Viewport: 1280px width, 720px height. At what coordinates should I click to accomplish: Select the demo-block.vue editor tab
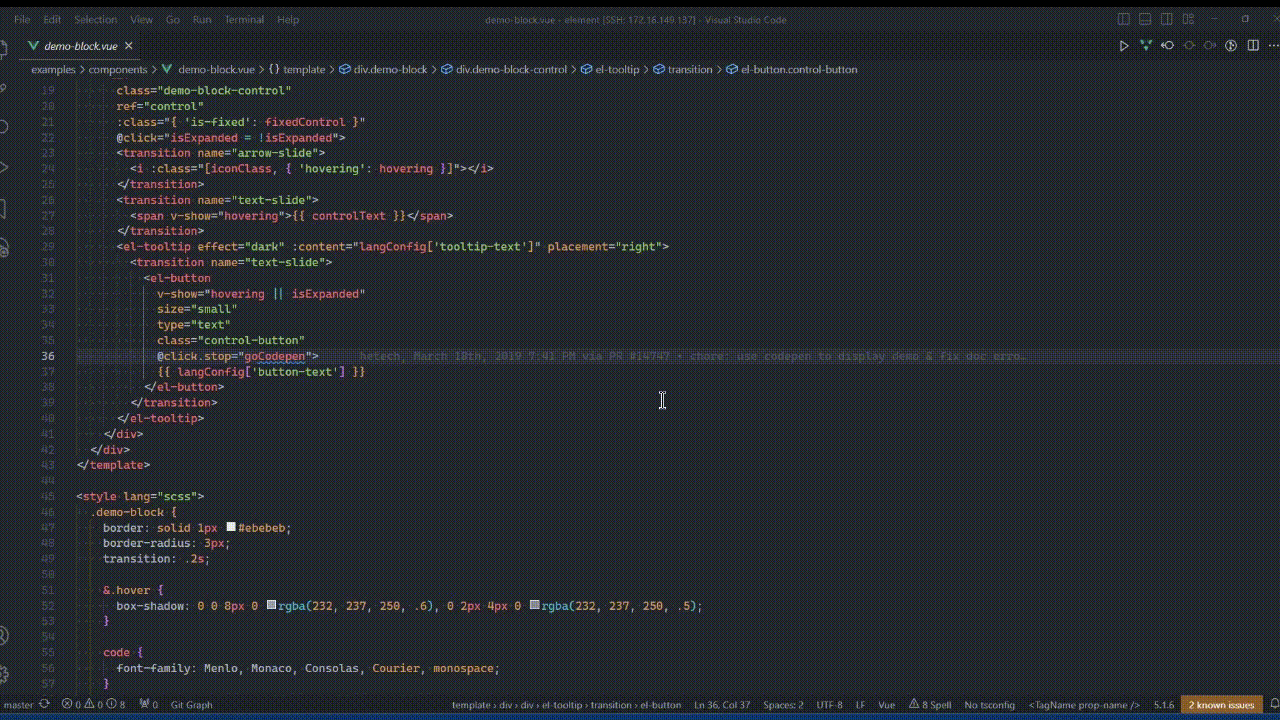coord(80,45)
